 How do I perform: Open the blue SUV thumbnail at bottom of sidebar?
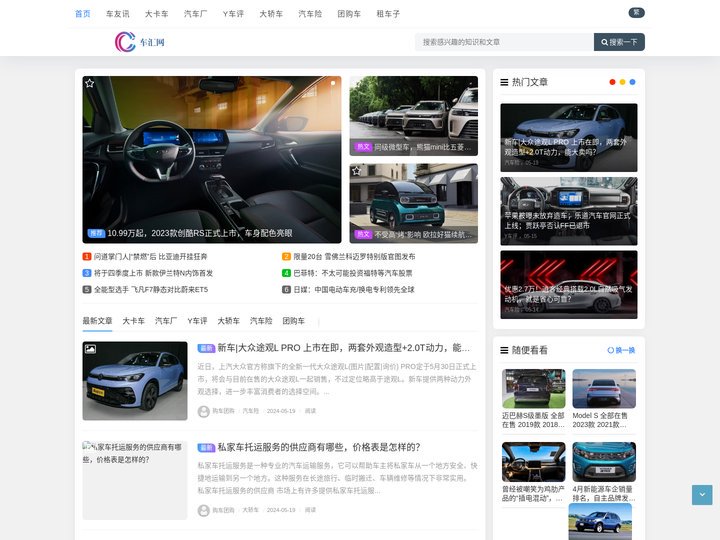pos(600,522)
